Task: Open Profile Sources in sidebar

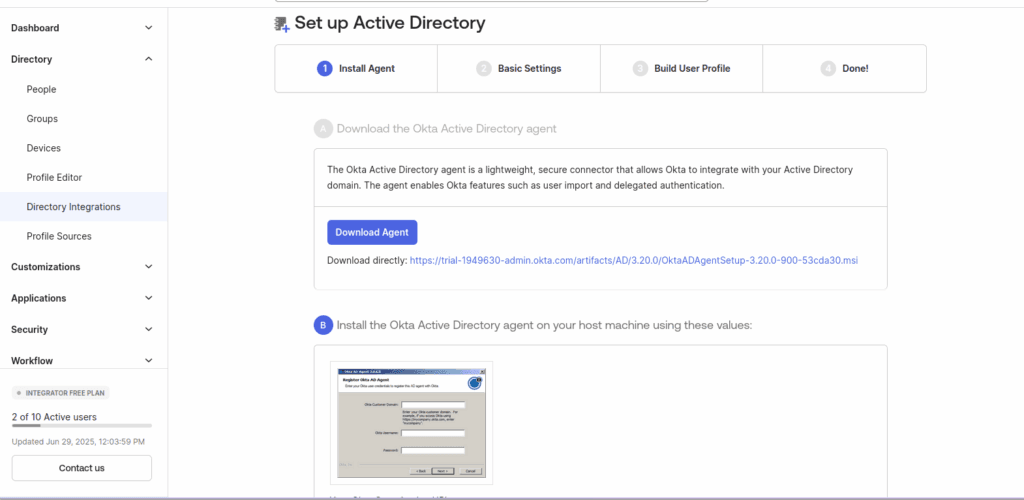Action: (x=59, y=236)
